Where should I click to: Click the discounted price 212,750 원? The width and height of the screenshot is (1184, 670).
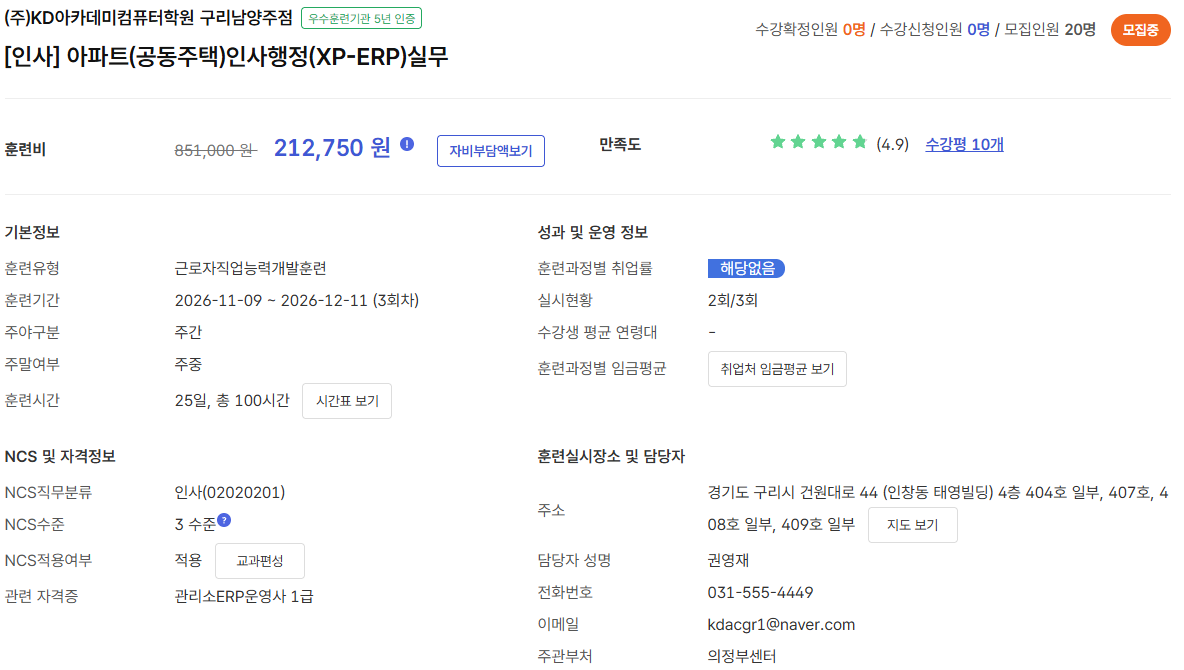point(332,147)
